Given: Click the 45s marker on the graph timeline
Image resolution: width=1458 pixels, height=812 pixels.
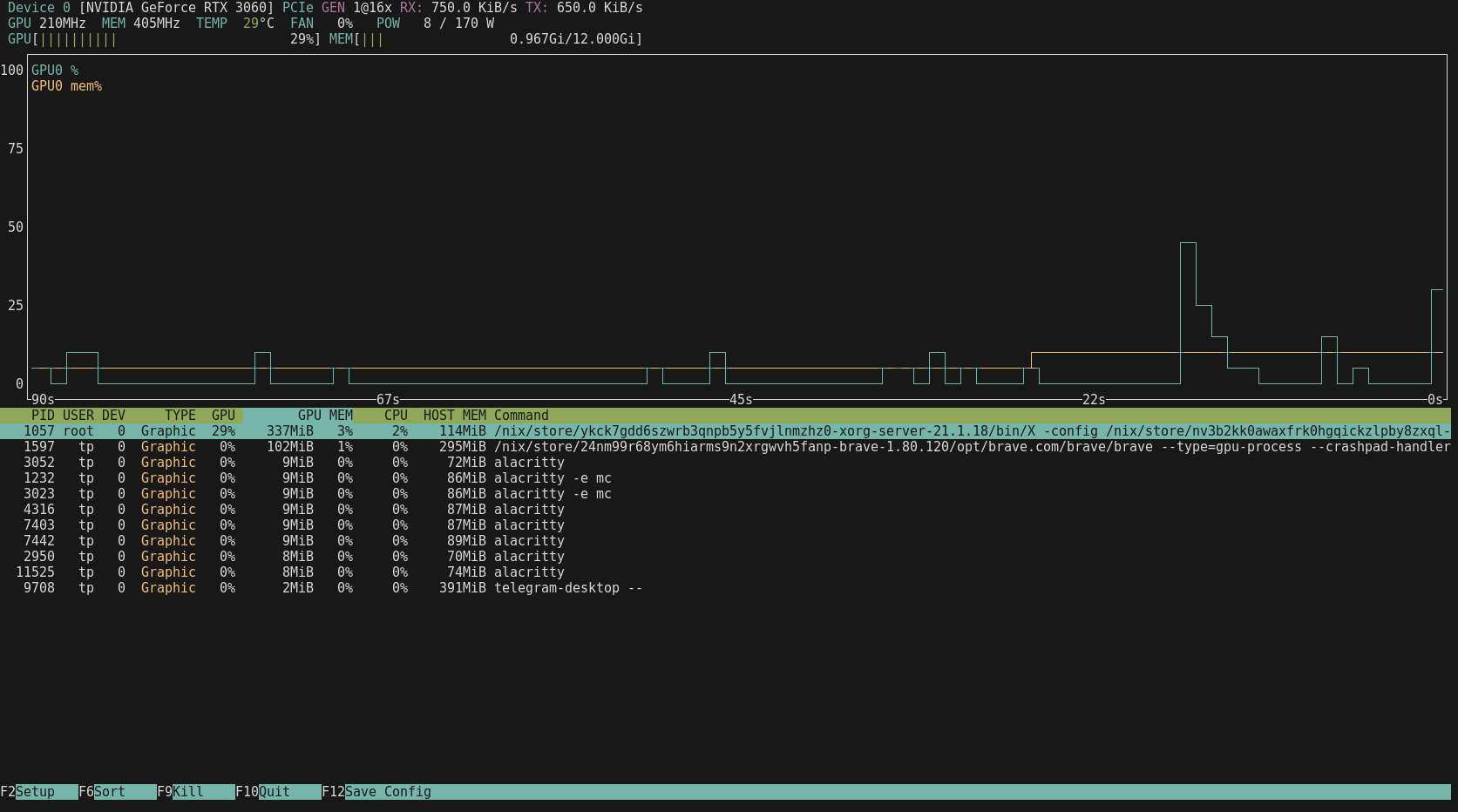Looking at the screenshot, I should pos(741,399).
